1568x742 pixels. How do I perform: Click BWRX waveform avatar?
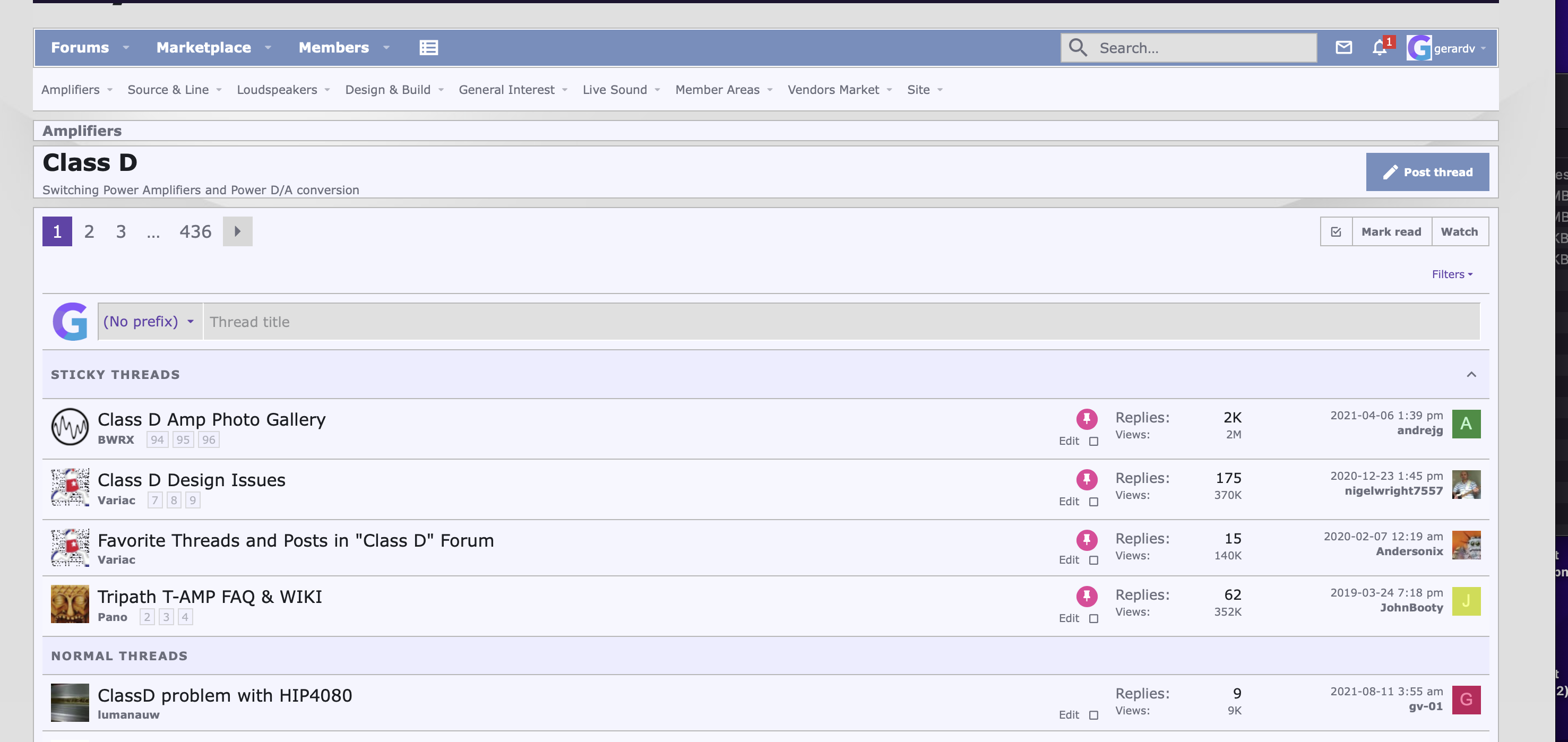(x=70, y=427)
